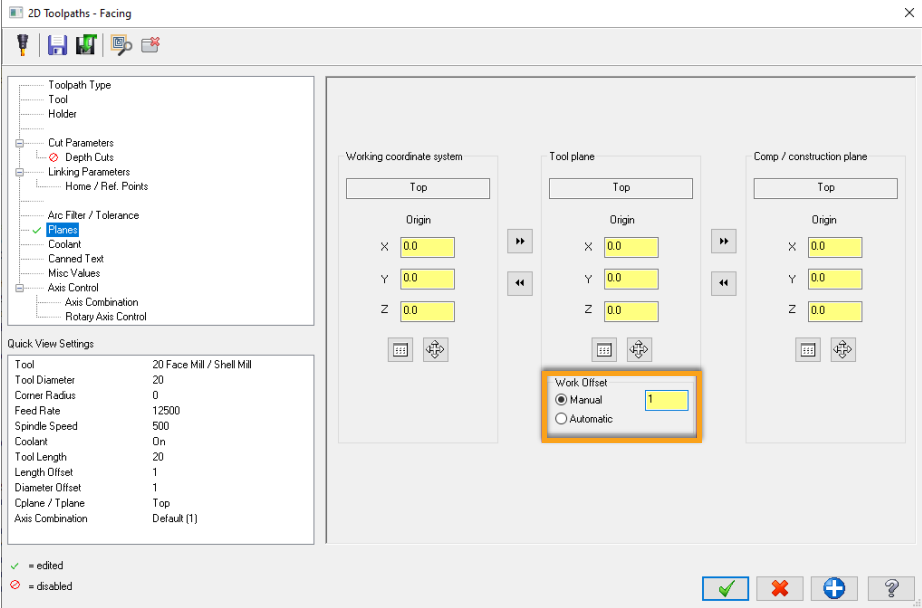Save the toolpath parameters using the diskette icon
Screen dimensions: 922x608
click(x=56, y=44)
